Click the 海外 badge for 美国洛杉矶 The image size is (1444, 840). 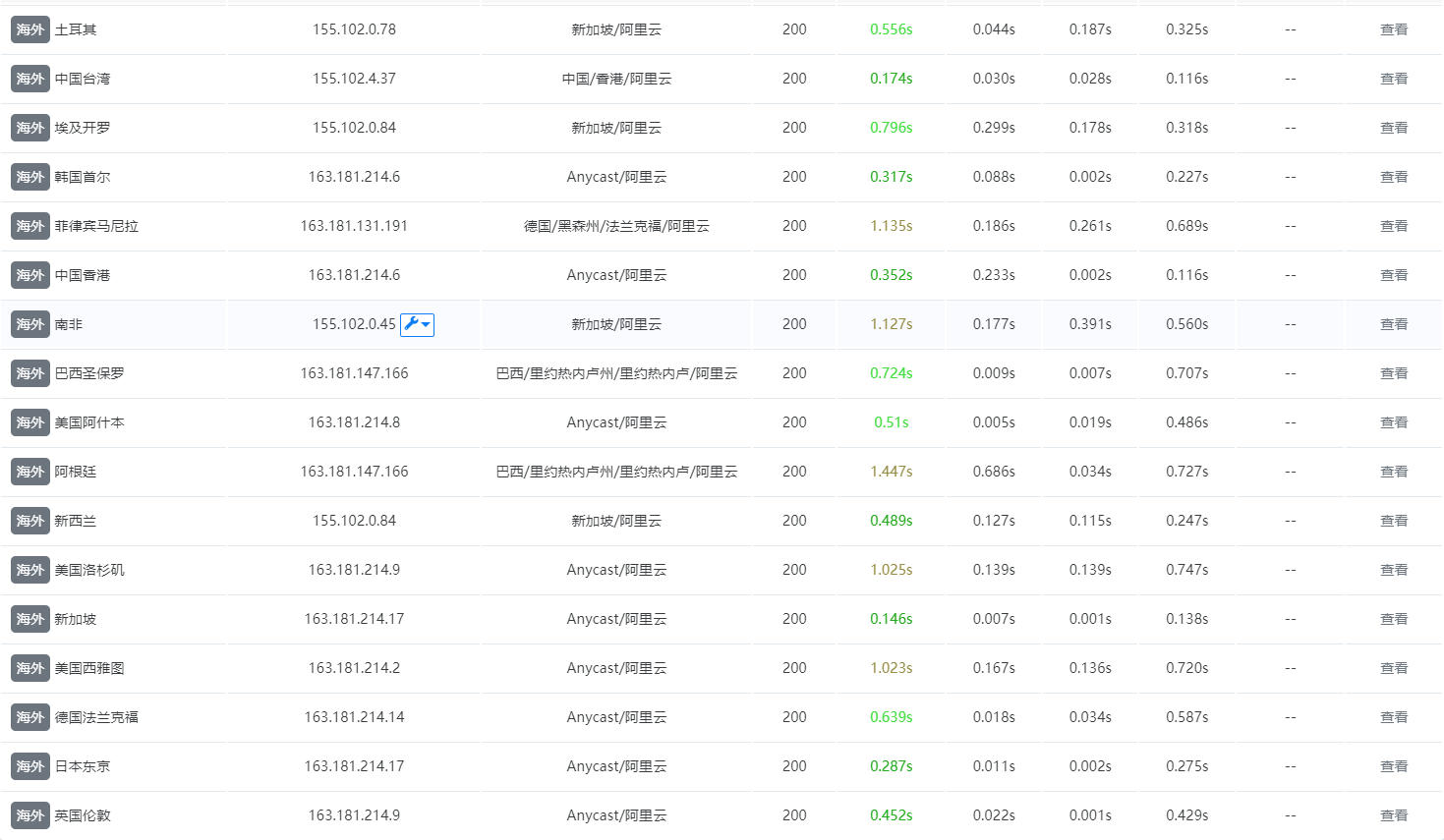[30, 570]
